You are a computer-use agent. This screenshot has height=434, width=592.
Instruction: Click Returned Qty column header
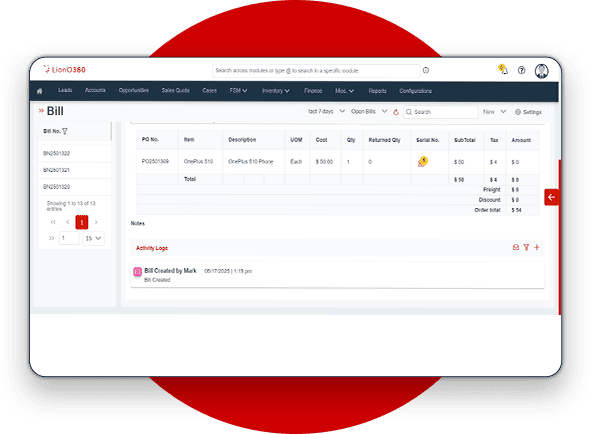pyautogui.click(x=384, y=140)
